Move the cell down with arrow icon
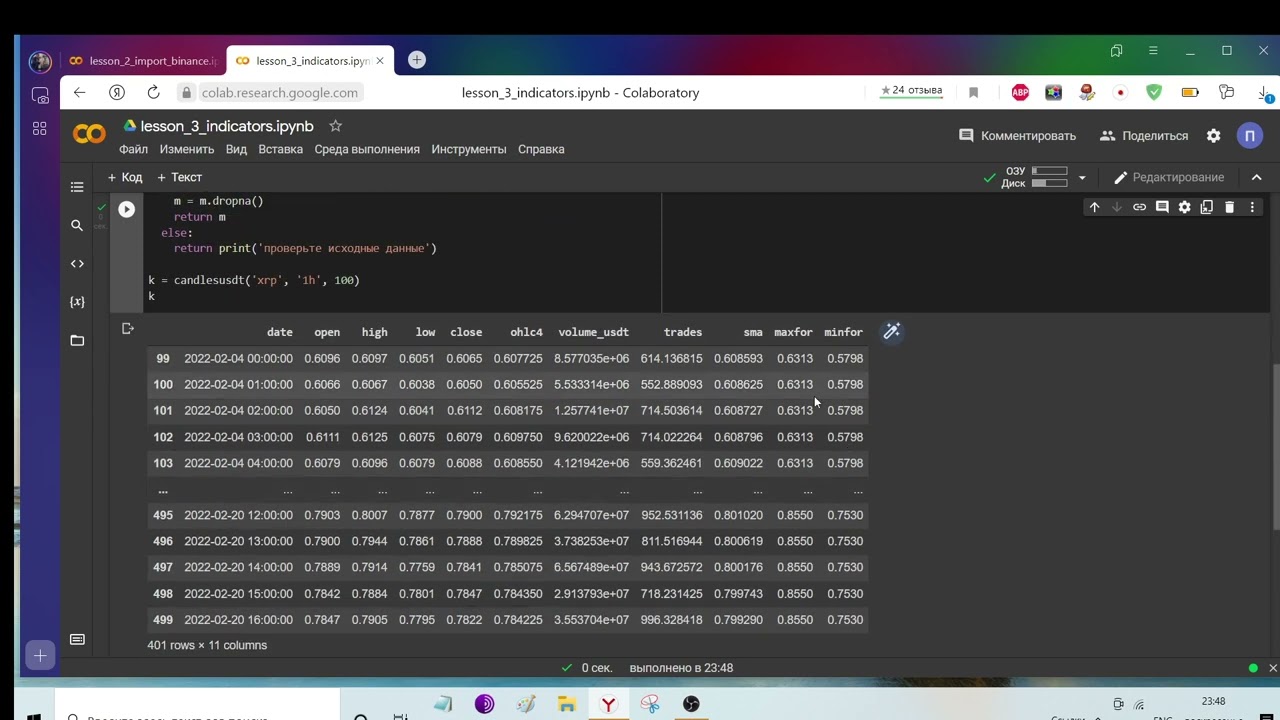 coord(1117,207)
